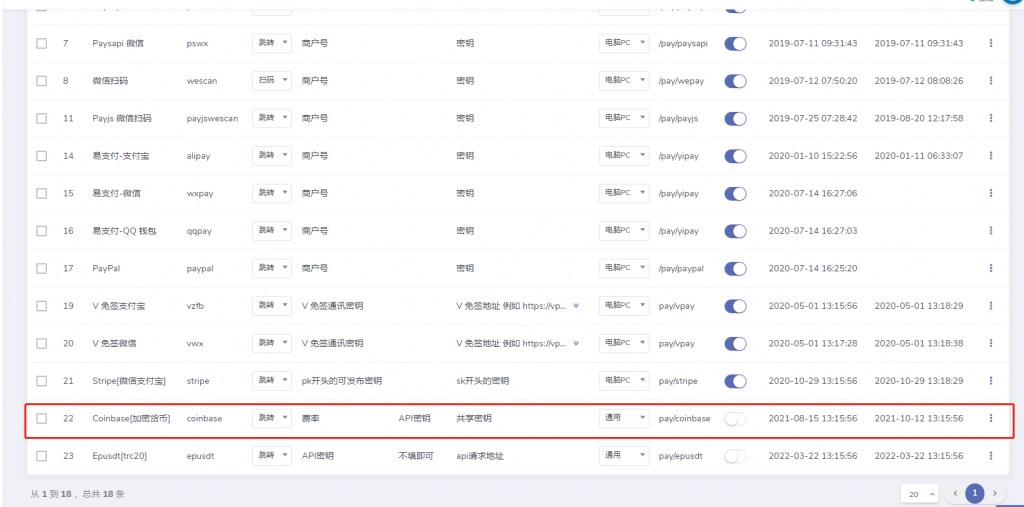Click the pay/coinbase route text
The width and height of the screenshot is (1024, 507).
pos(684,418)
